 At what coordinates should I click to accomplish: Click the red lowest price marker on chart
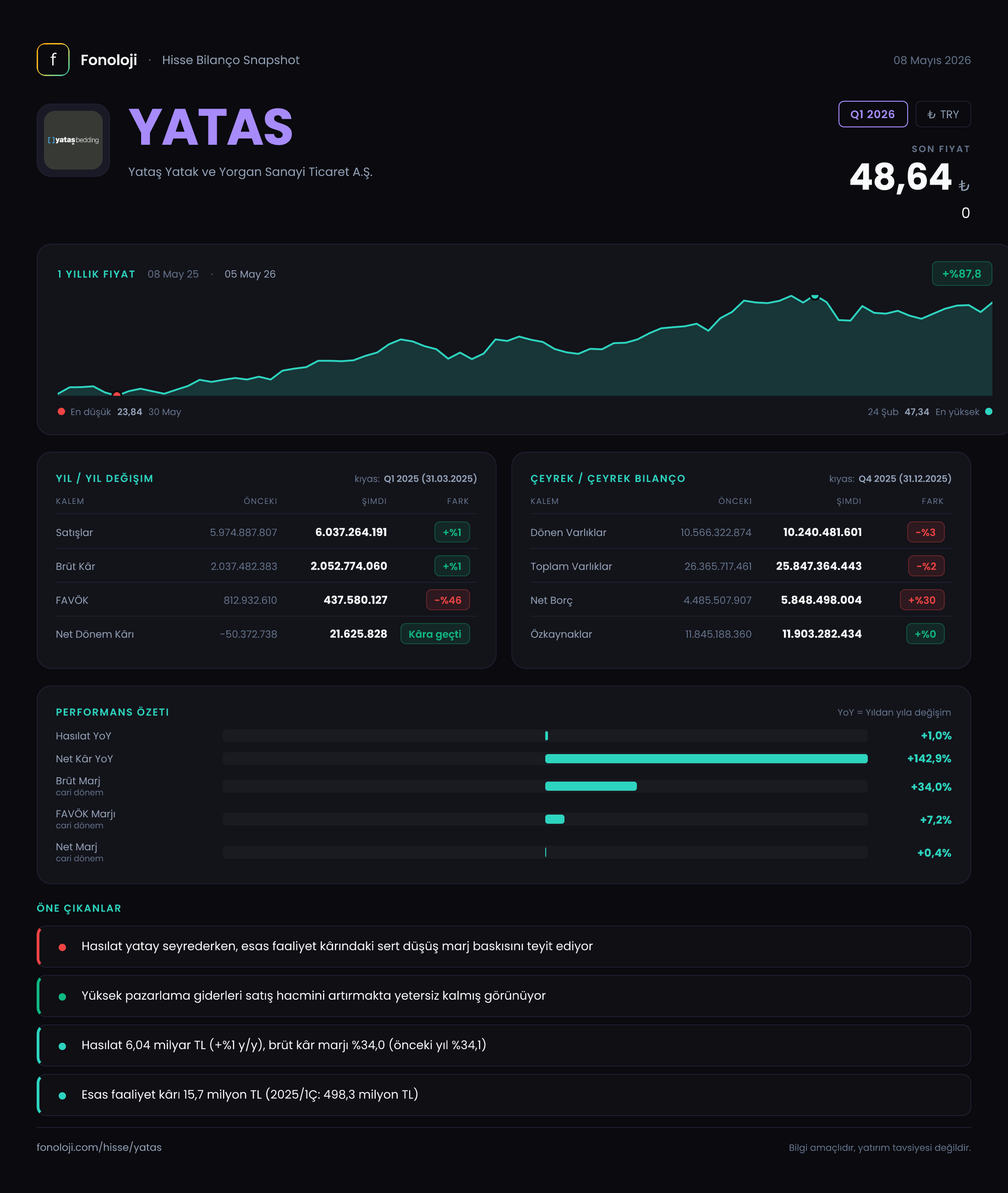[x=117, y=394]
